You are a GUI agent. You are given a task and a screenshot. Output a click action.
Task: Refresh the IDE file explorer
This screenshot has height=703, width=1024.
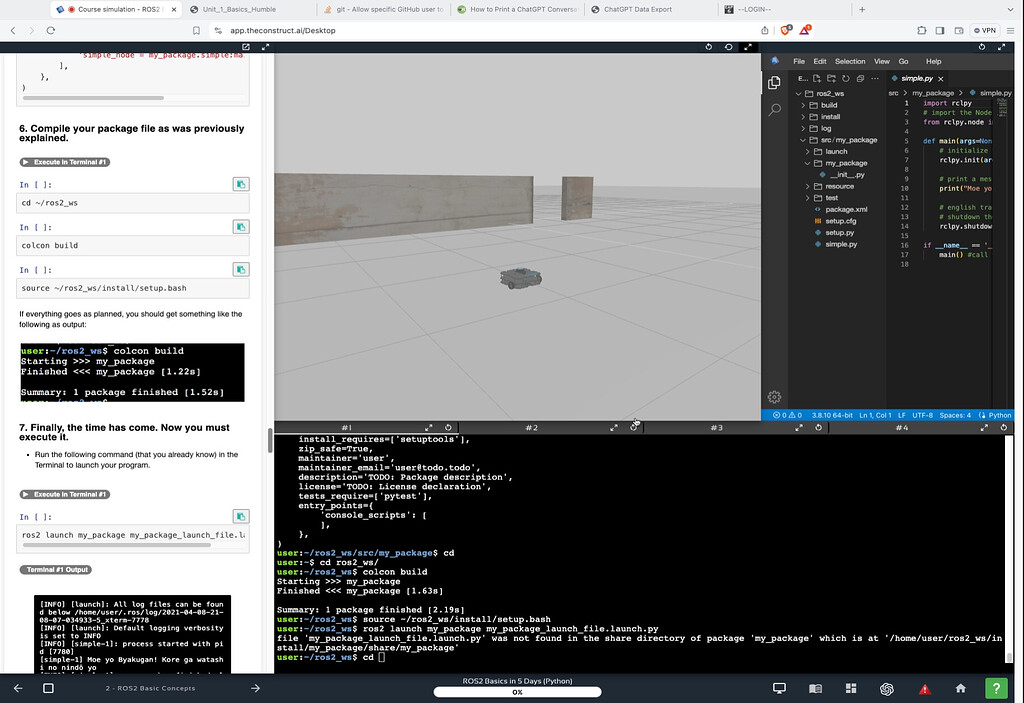click(x=846, y=78)
